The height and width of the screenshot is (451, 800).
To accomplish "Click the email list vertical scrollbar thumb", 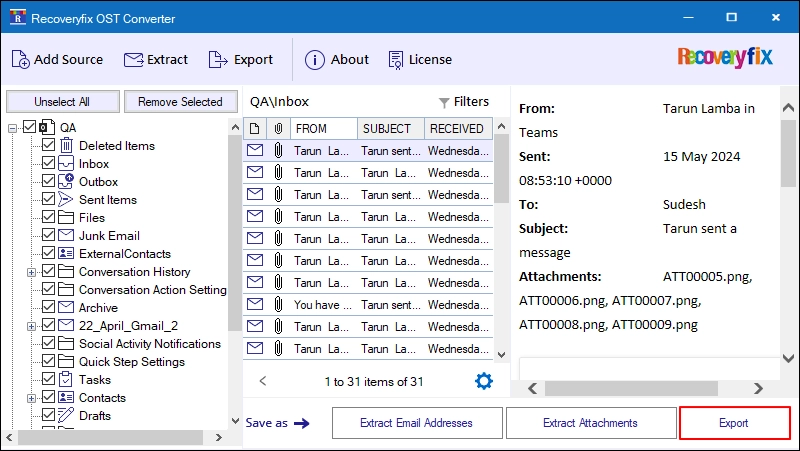I will [502, 169].
